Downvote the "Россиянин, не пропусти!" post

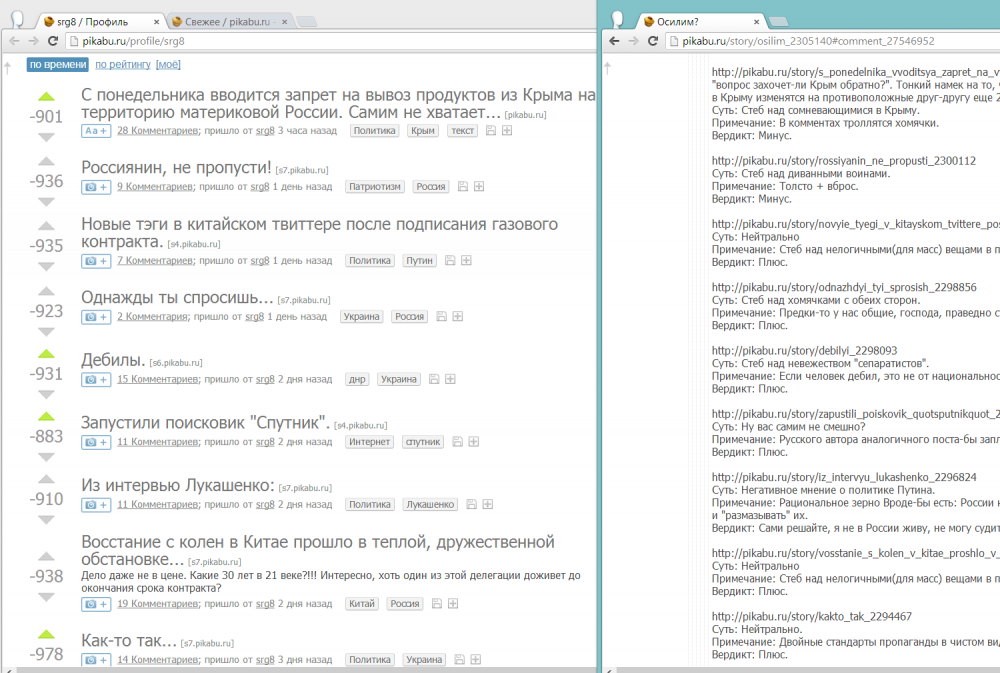point(46,205)
